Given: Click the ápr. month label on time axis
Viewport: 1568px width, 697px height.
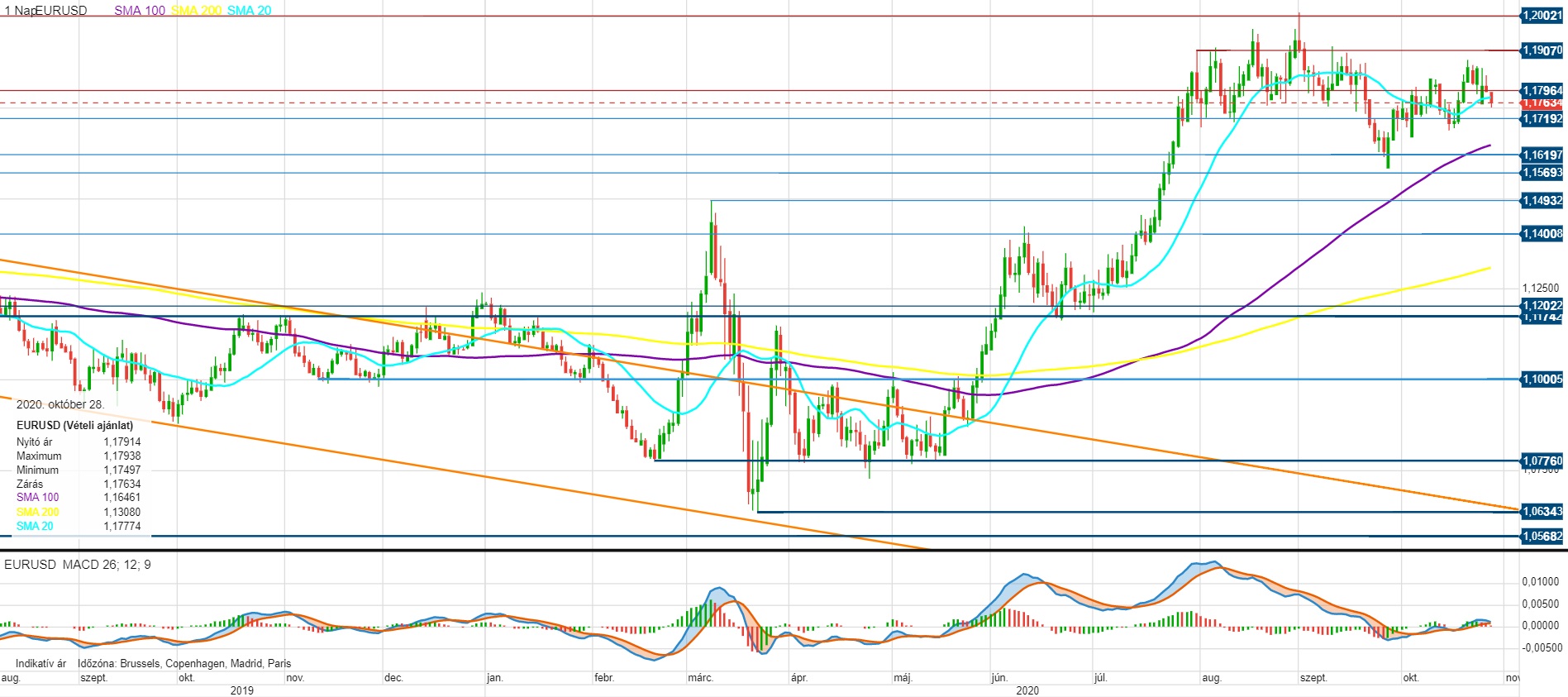Looking at the screenshot, I should coord(798,678).
